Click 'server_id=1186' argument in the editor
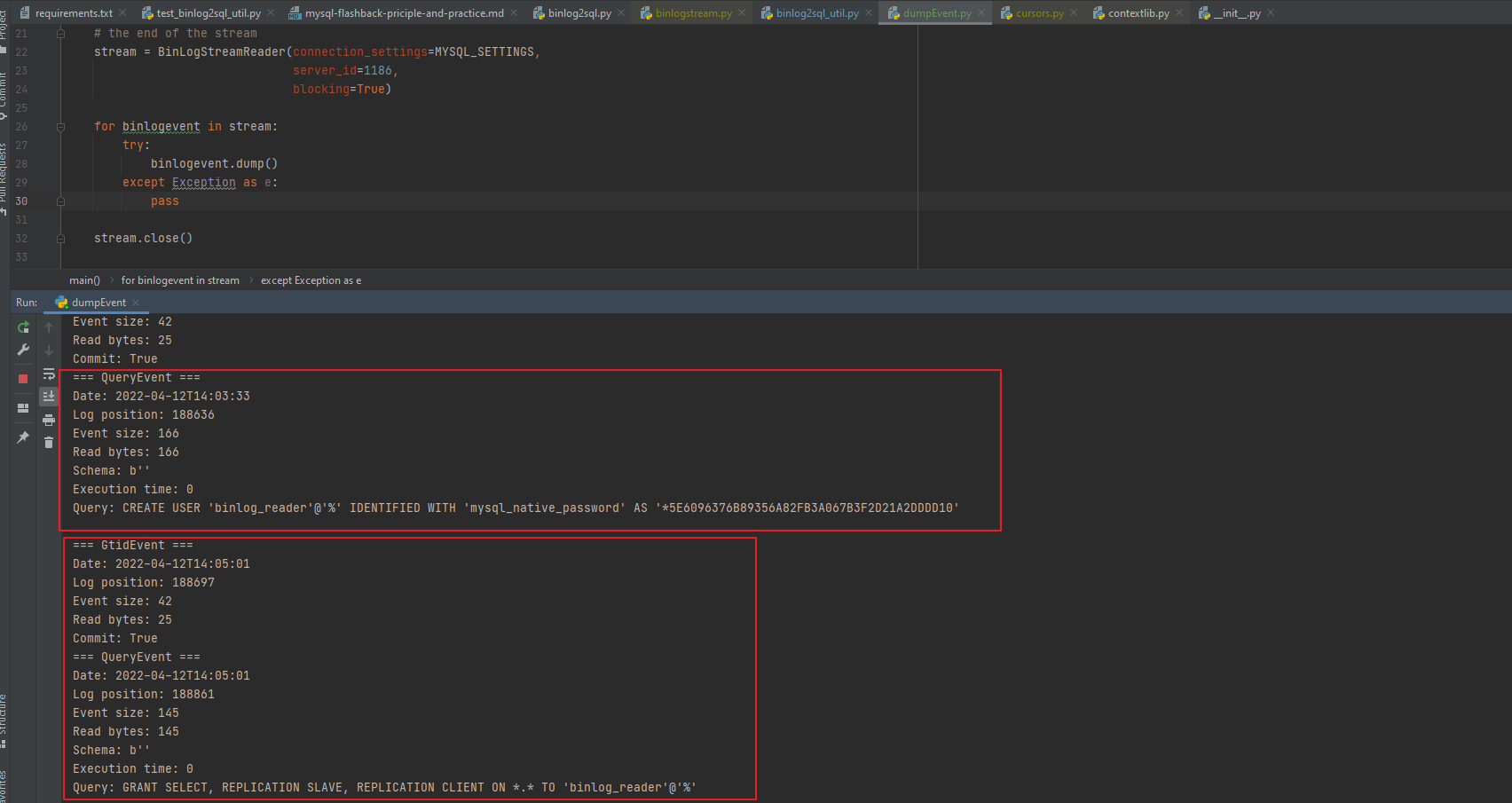This screenshot has height=803, width=1512. [x=343, y=71]
